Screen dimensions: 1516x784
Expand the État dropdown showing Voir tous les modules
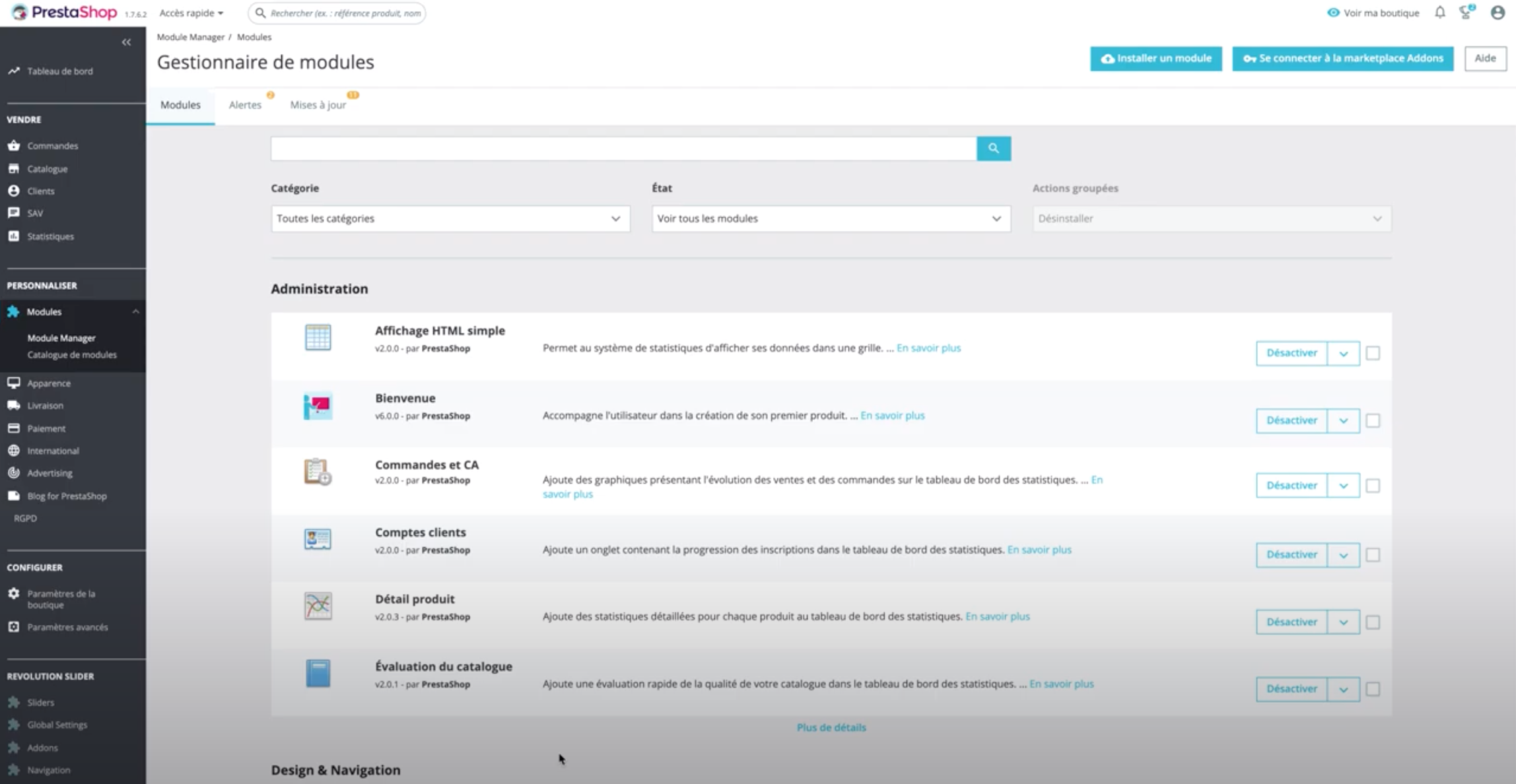coord(829,218)
